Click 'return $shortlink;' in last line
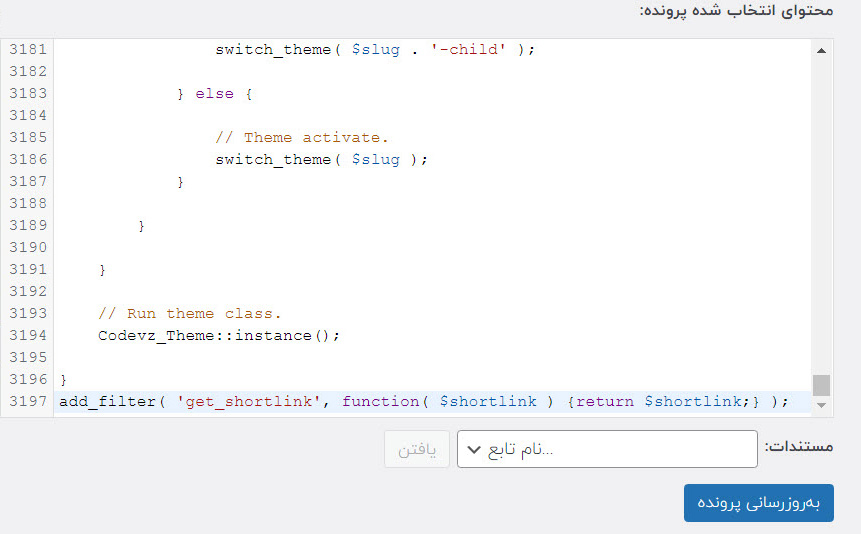This screenshot has height=534, width=861. tap(662, 402)
